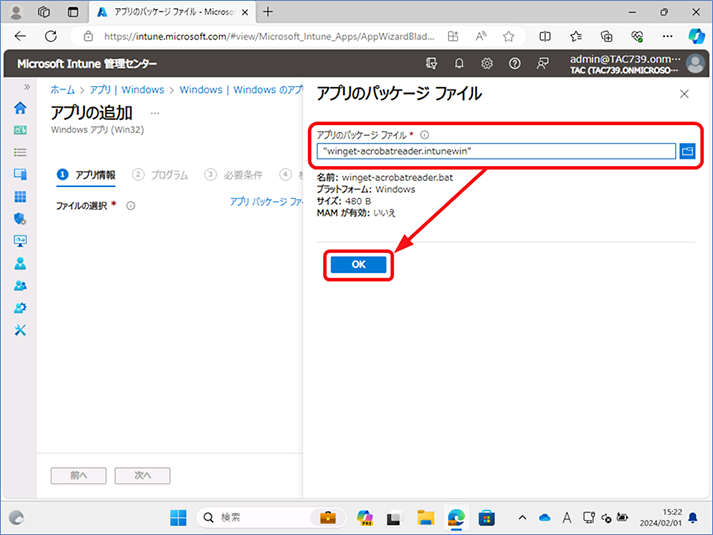Open a new browser tab
The height and width of the screenshot is (535, 713).
pos(268,12)
